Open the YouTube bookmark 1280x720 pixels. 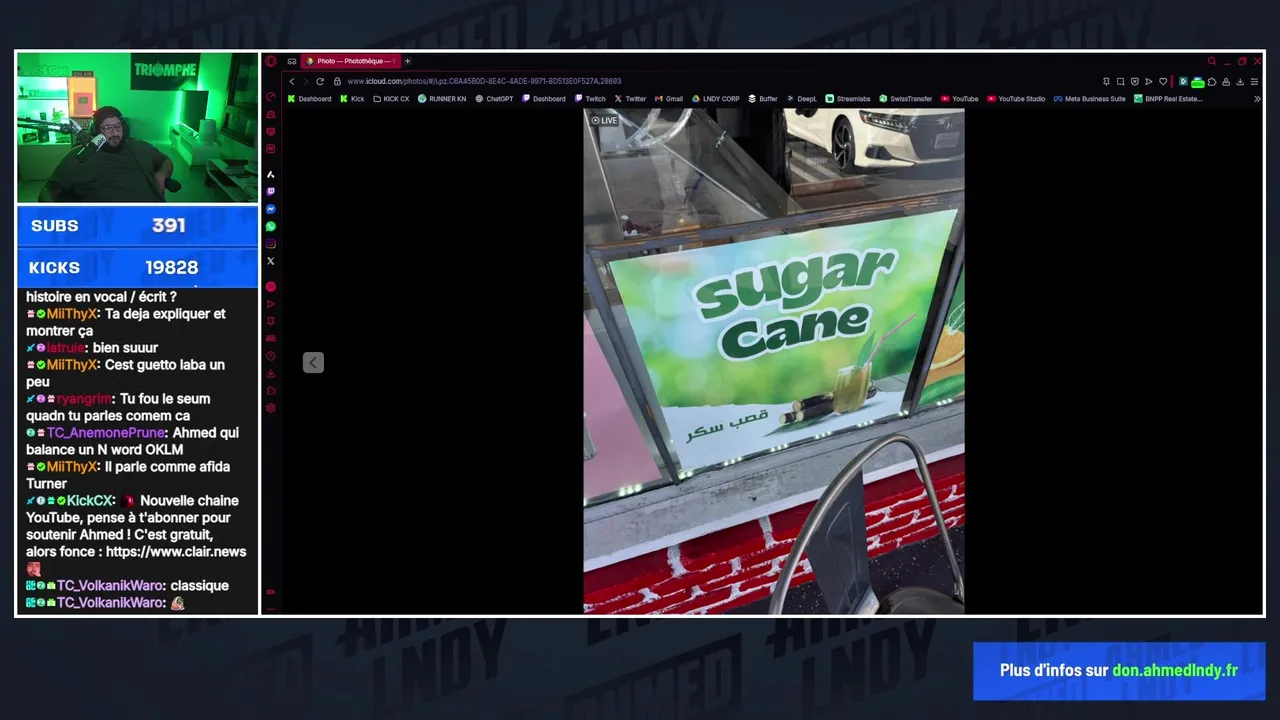960,99
